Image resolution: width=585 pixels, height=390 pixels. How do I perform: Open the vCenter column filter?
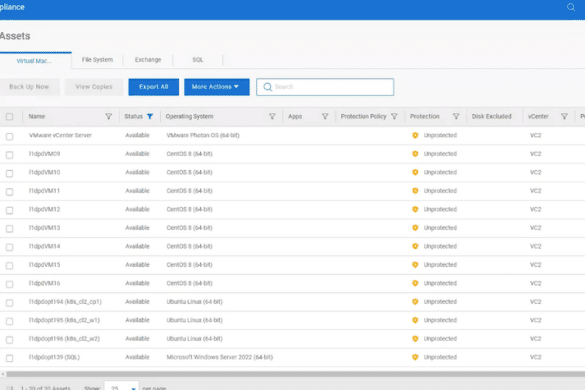[564, 116]
